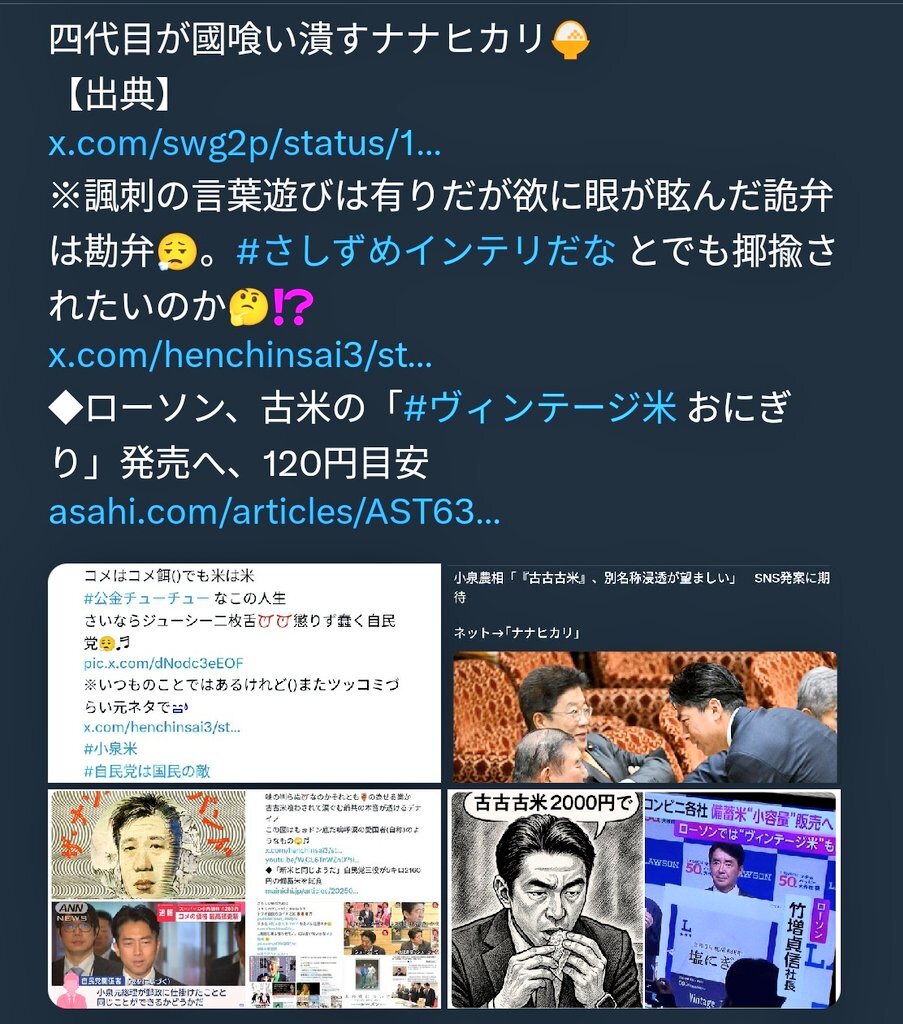Select #自民党は国民の敵 in the attached image
Viewport: 903px width, 1024px height.
click(x=147, y=771)
